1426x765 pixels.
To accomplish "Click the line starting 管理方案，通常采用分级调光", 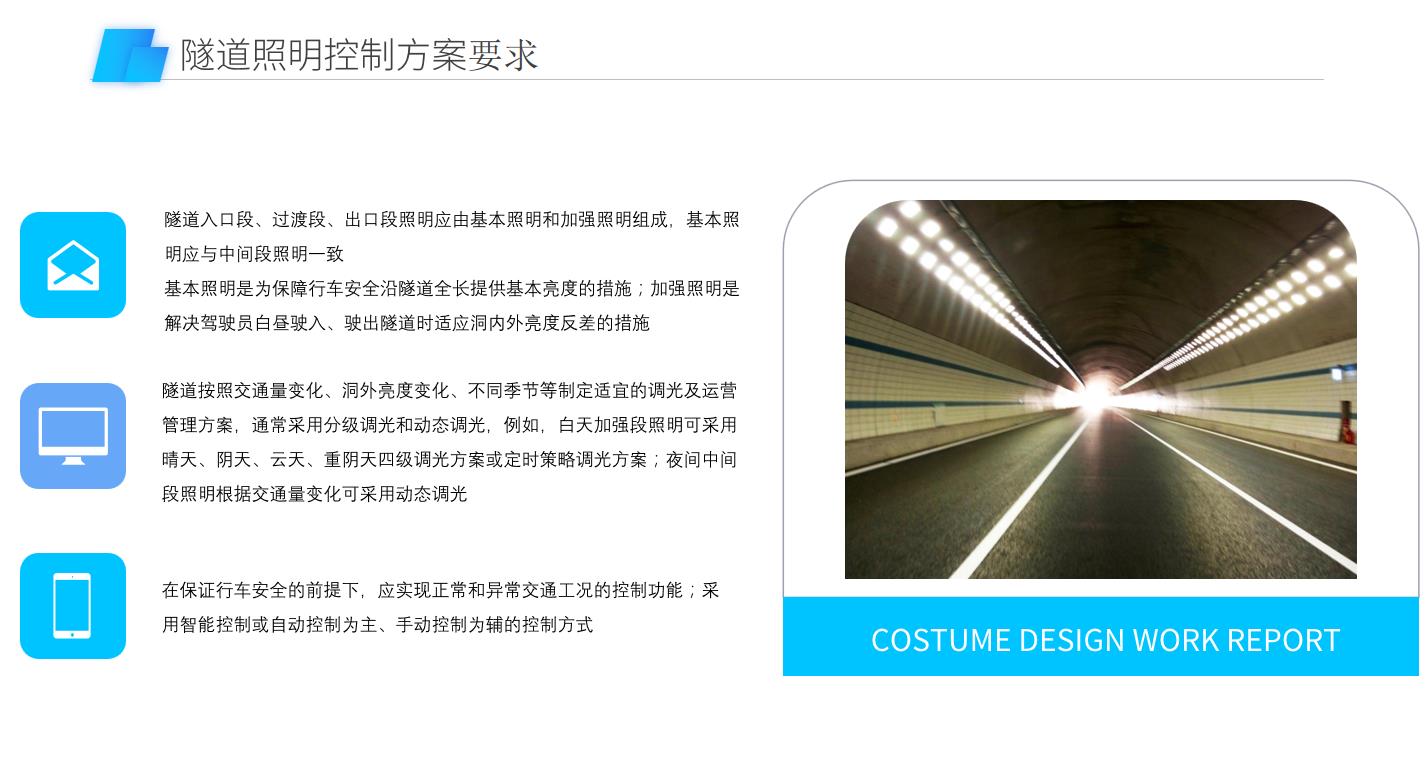I will coord(449,425).
